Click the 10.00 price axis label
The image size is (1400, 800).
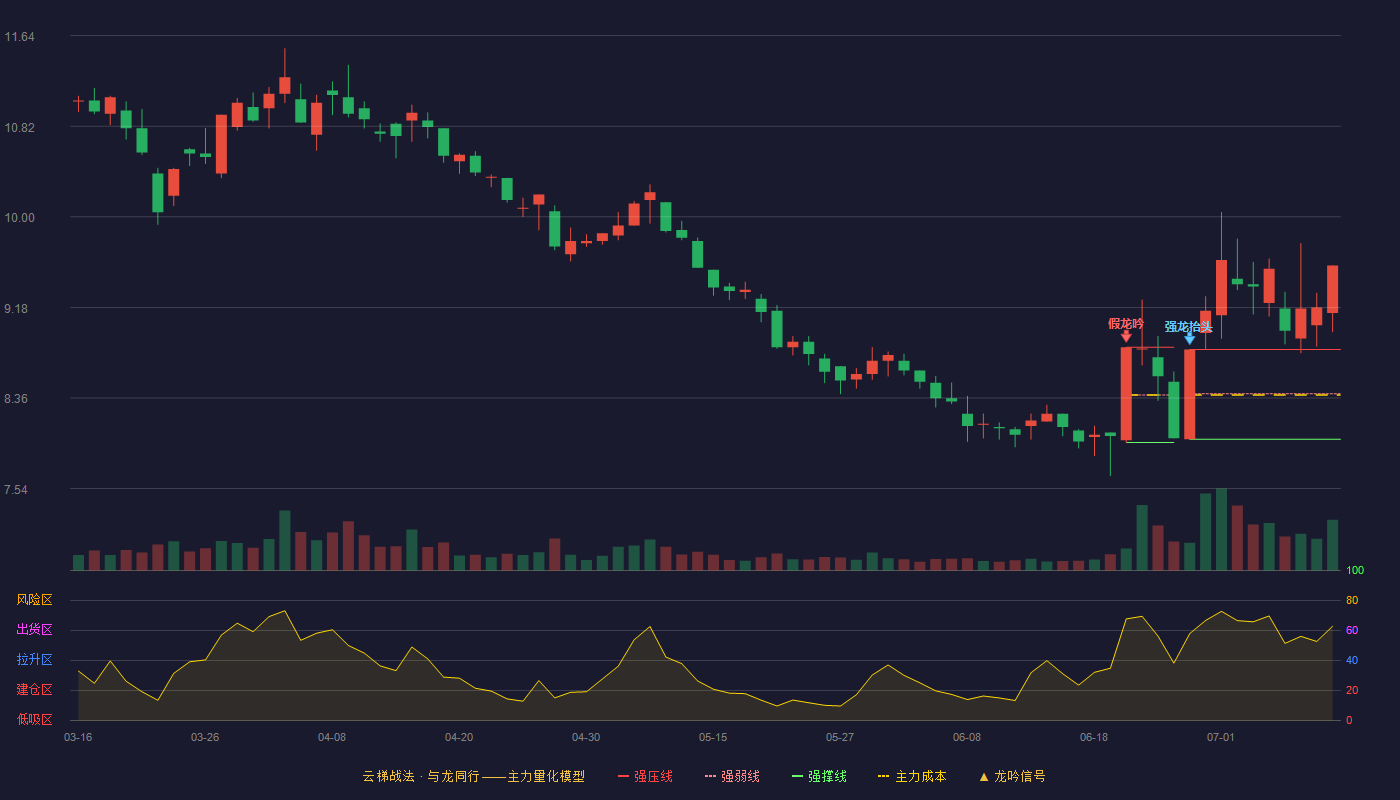[x=20, y=218]
